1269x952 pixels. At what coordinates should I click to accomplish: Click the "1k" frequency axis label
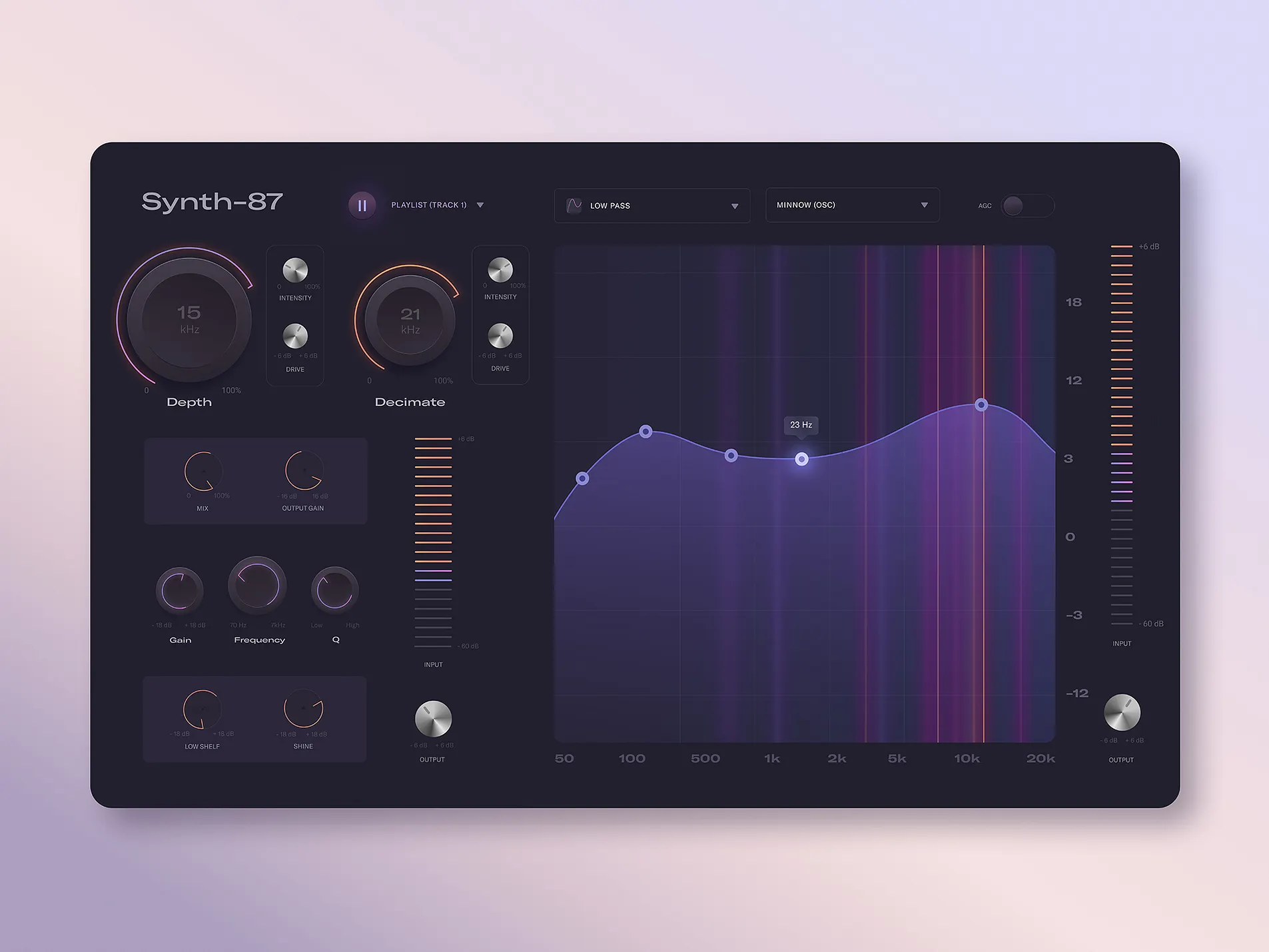(x=772, y=758)
